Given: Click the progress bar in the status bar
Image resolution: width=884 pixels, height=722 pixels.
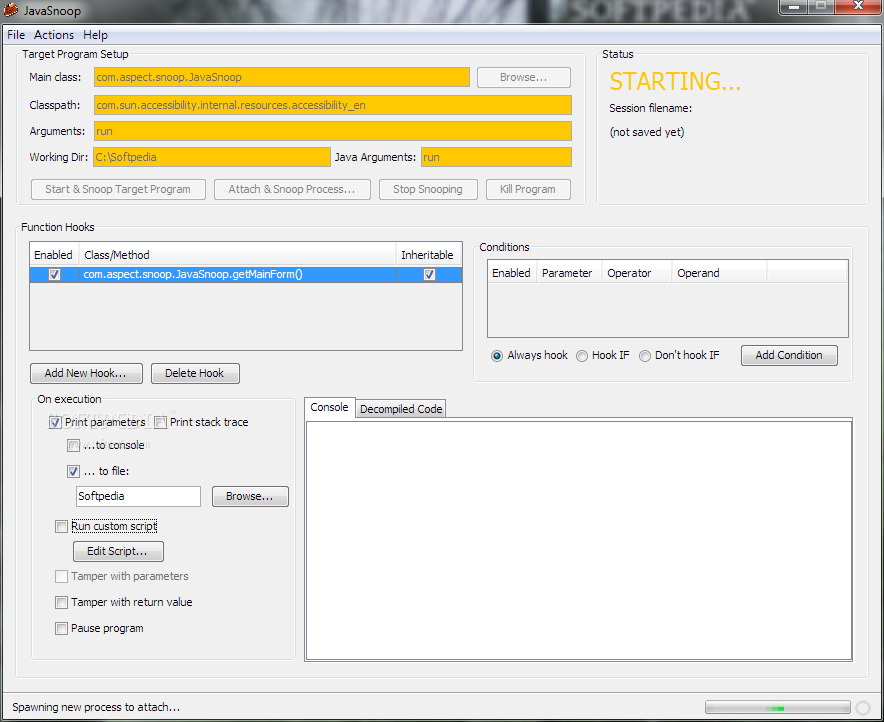Looking at the screenshot, I should click(777, 707).
